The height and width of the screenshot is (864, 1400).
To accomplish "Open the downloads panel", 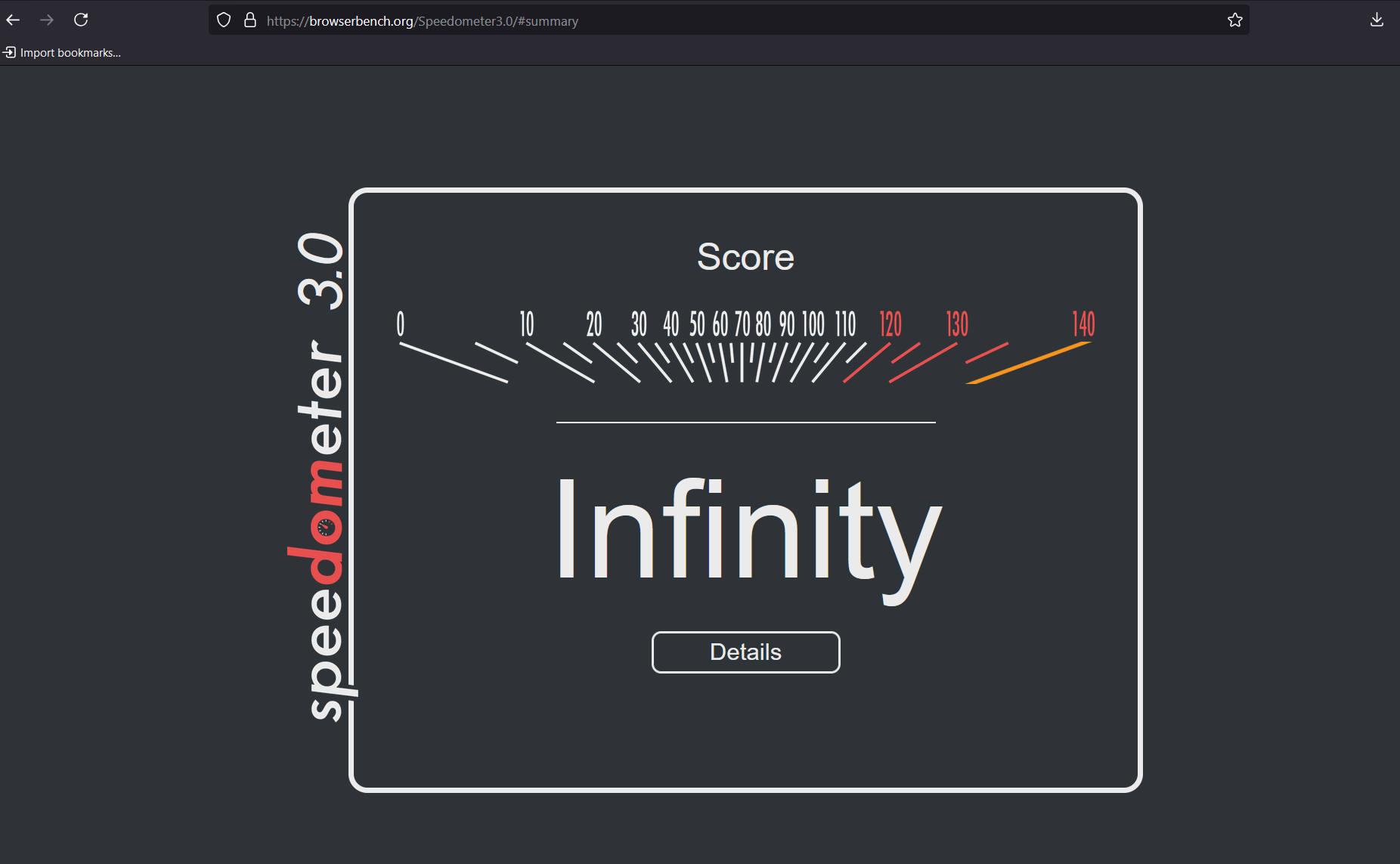I will click(x=1377, y=20).
